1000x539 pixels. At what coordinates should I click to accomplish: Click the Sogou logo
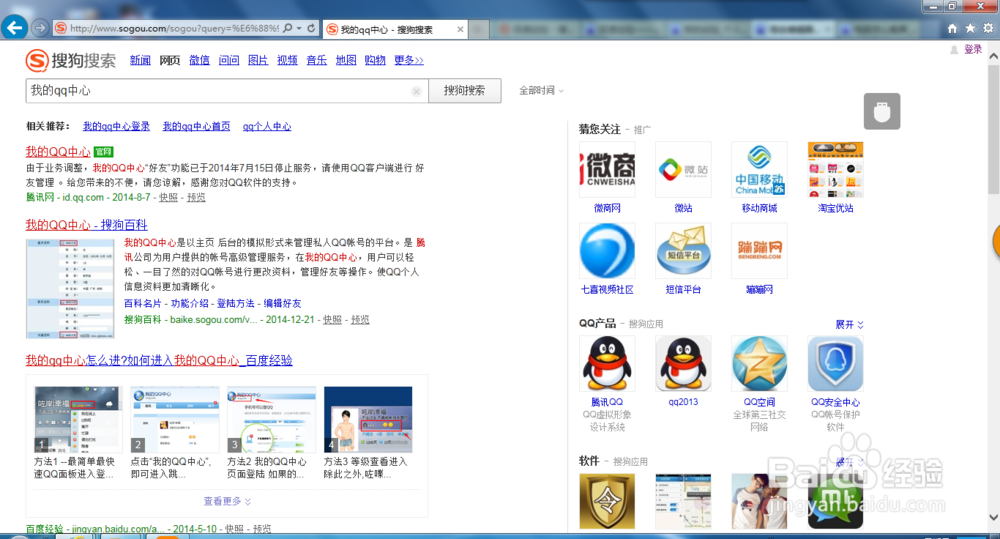tap(71, 61)
